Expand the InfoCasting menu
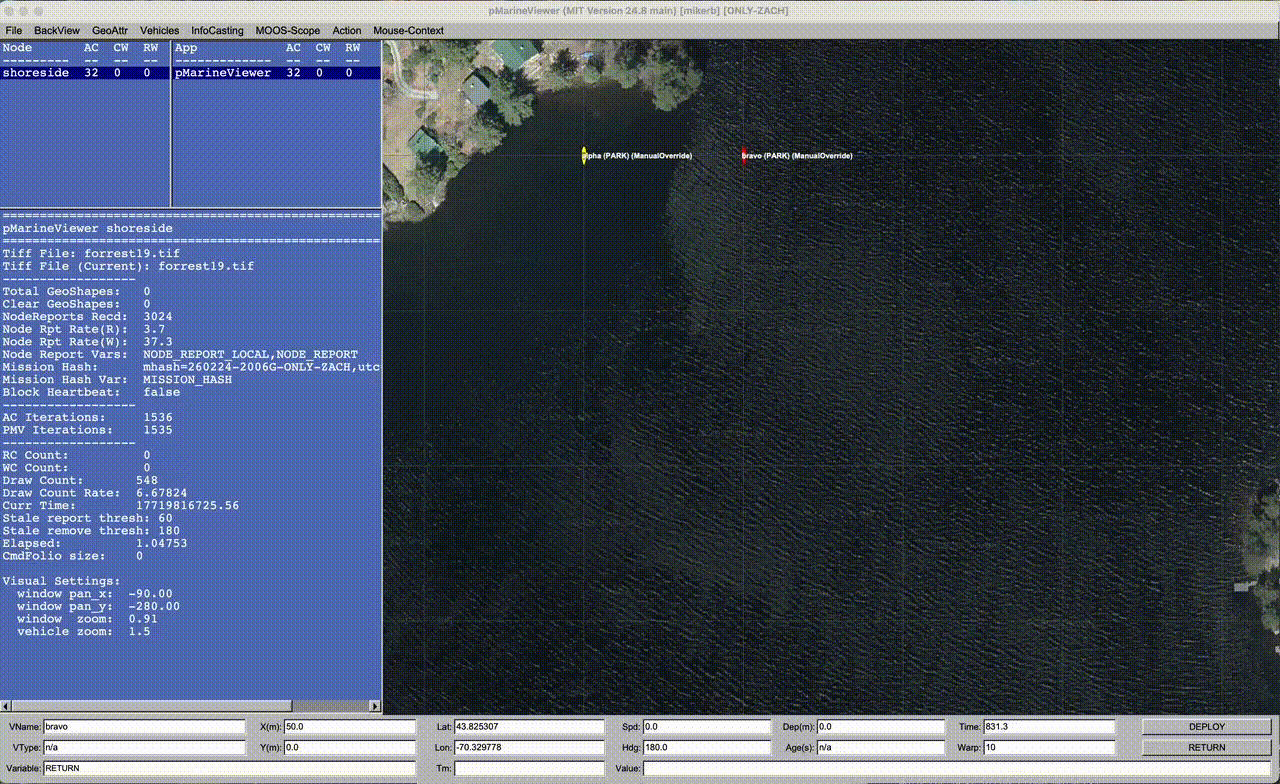 click(x=217, y=31)
